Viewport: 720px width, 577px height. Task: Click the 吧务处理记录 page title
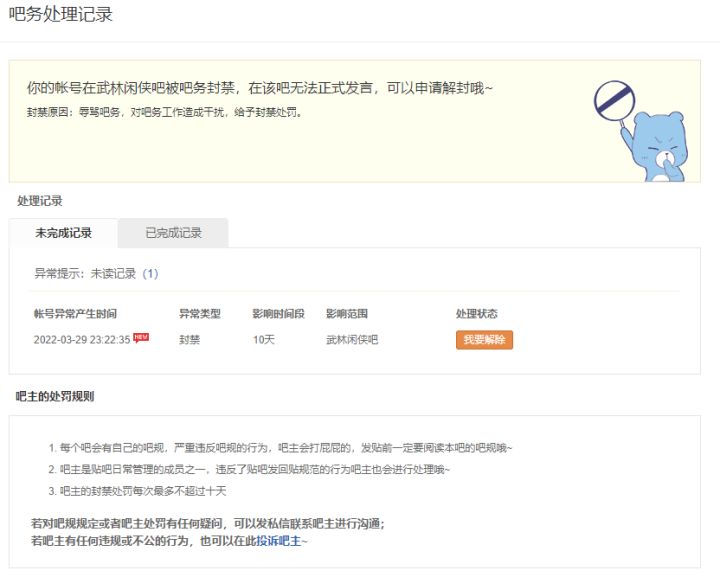coord(60,14)
